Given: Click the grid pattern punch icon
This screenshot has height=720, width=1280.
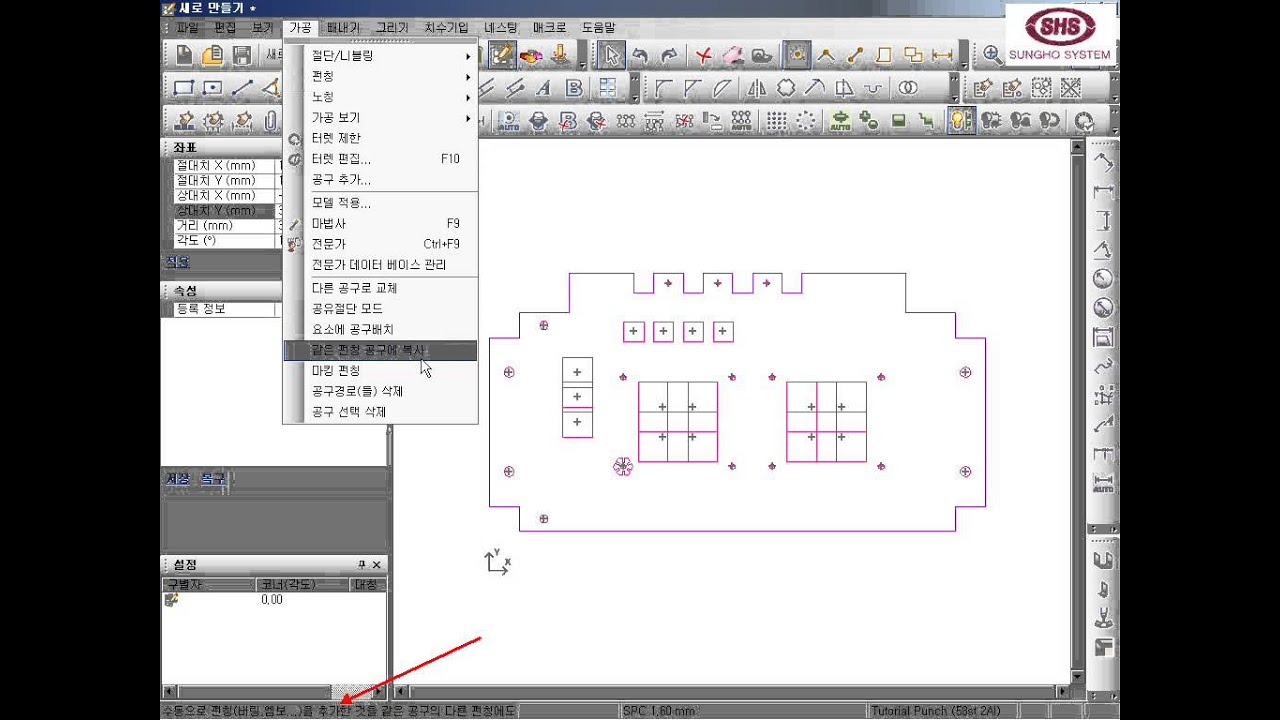Looking at the screenshot, I should pos(776,121).
